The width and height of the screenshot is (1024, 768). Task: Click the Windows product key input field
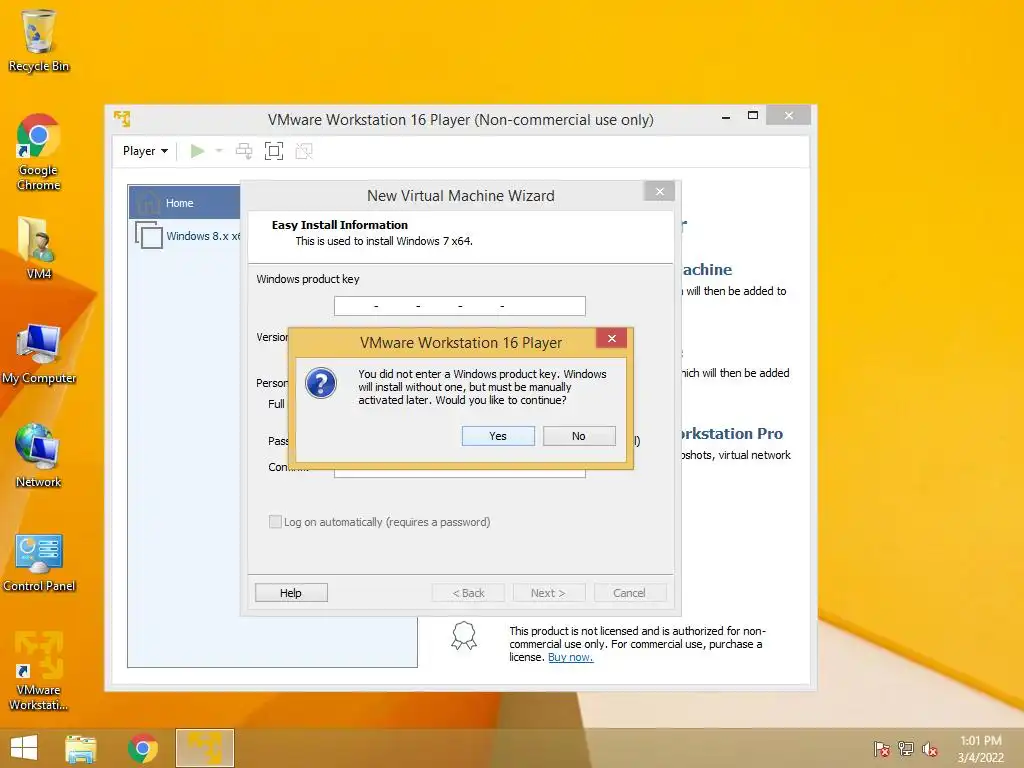(x=460, y=306)
